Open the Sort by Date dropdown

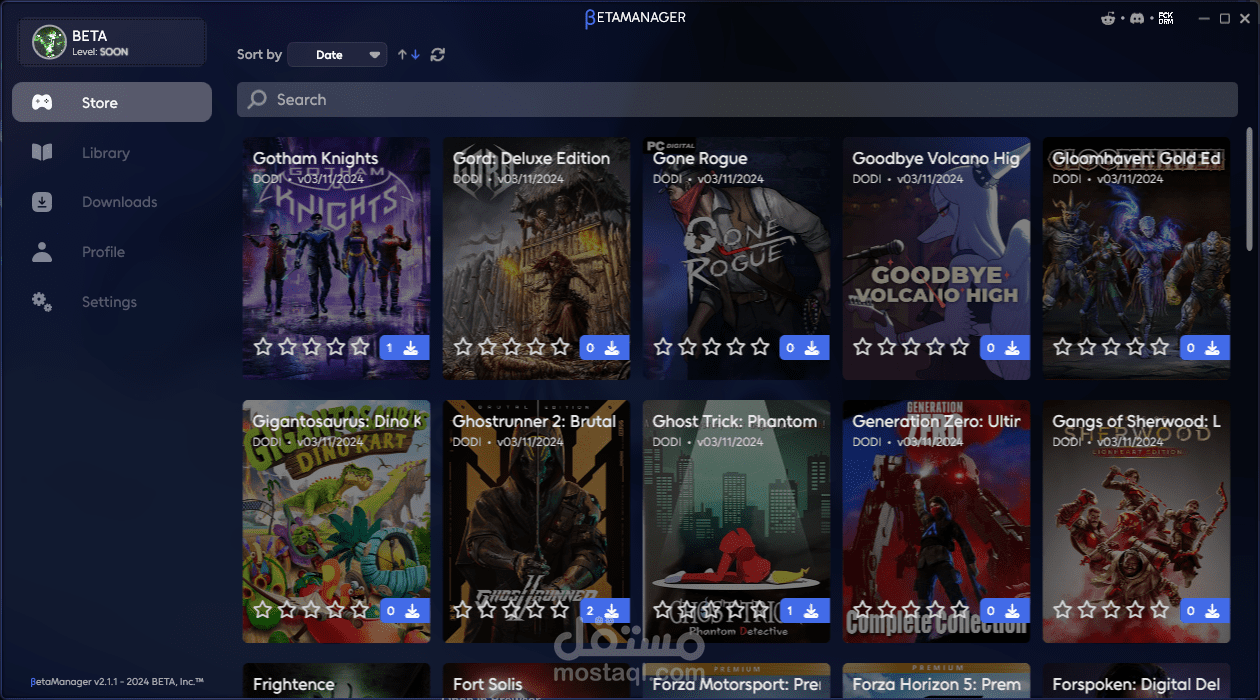click(337, 55)
